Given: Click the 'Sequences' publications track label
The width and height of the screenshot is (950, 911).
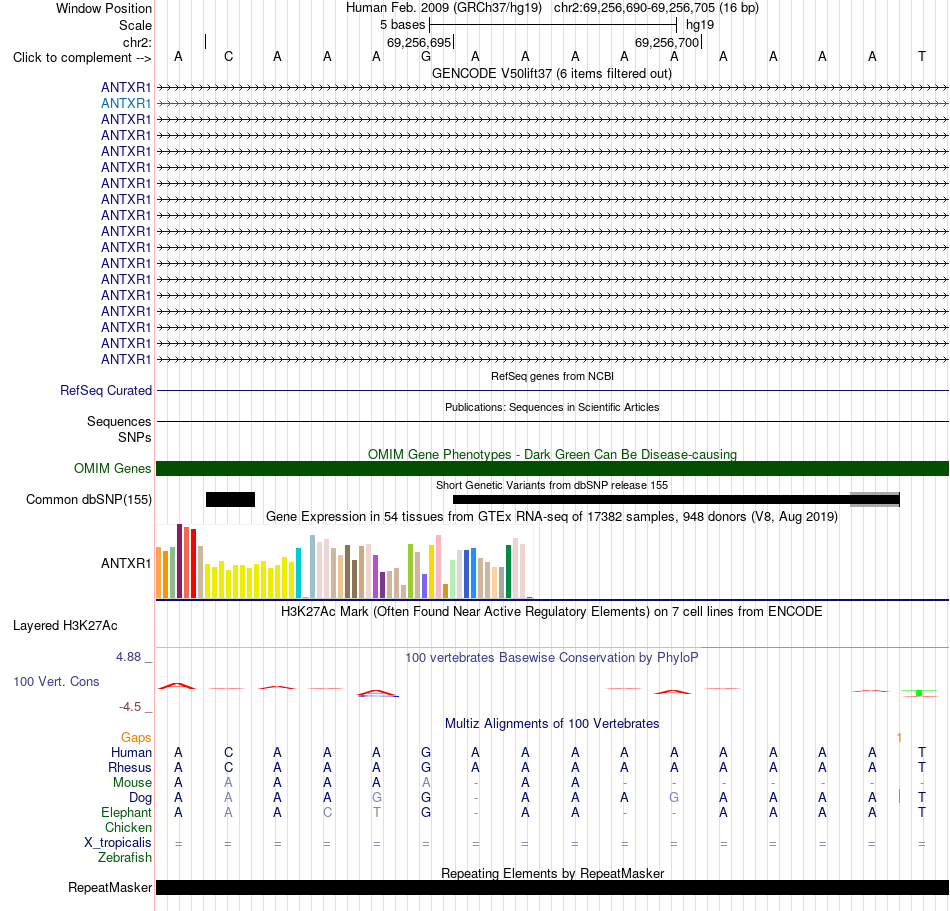Looking at the screenshot, I should pos(119,422).
